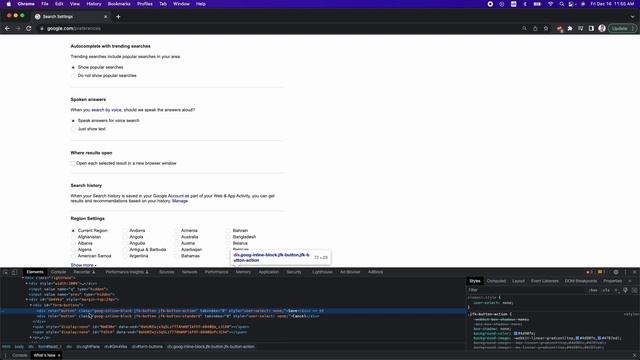Open background-color swatch in Styles pane
This screenshot has width=640, height=360.
pyautogui.click(x=516, y=333)
